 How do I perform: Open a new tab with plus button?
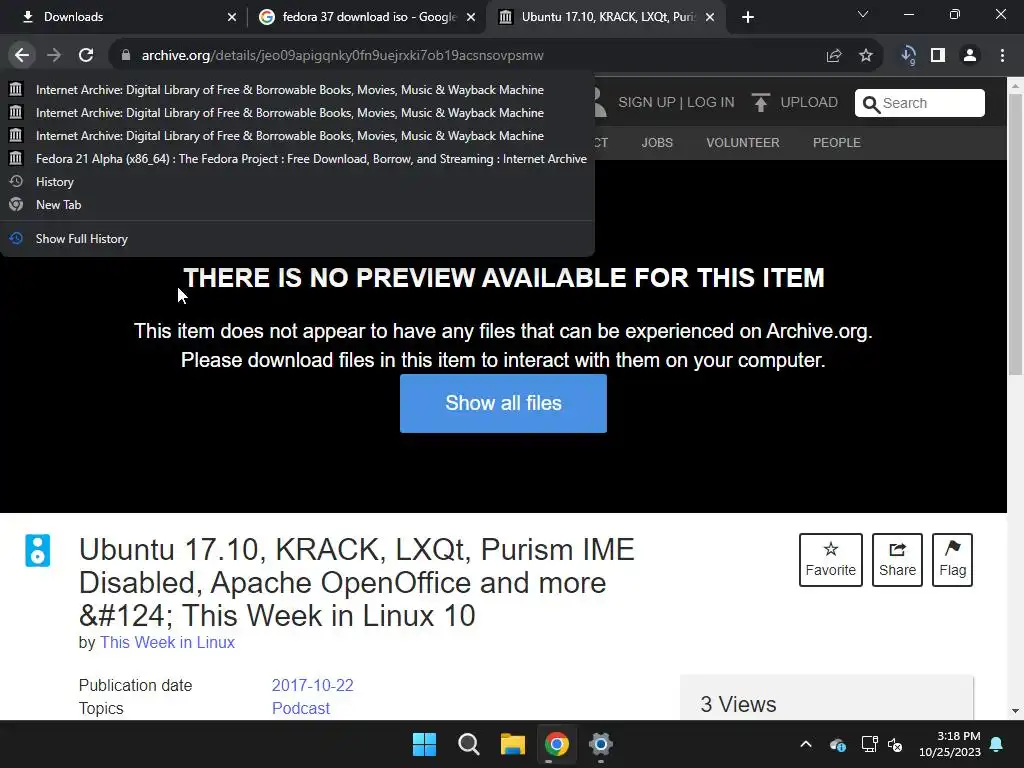[x=748, y=17]
